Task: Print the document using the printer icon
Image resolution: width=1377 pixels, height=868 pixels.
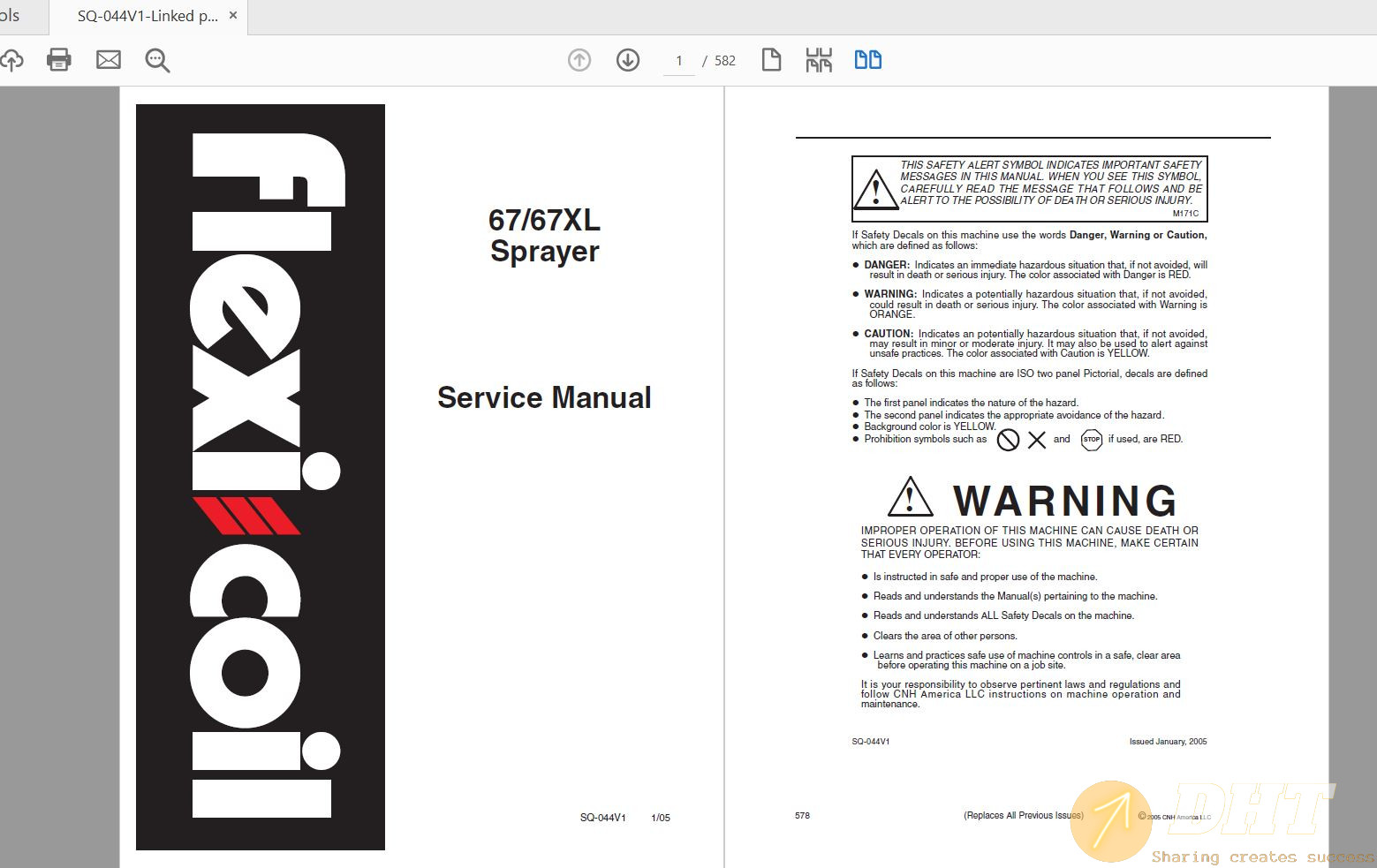Action: [59, 60]
